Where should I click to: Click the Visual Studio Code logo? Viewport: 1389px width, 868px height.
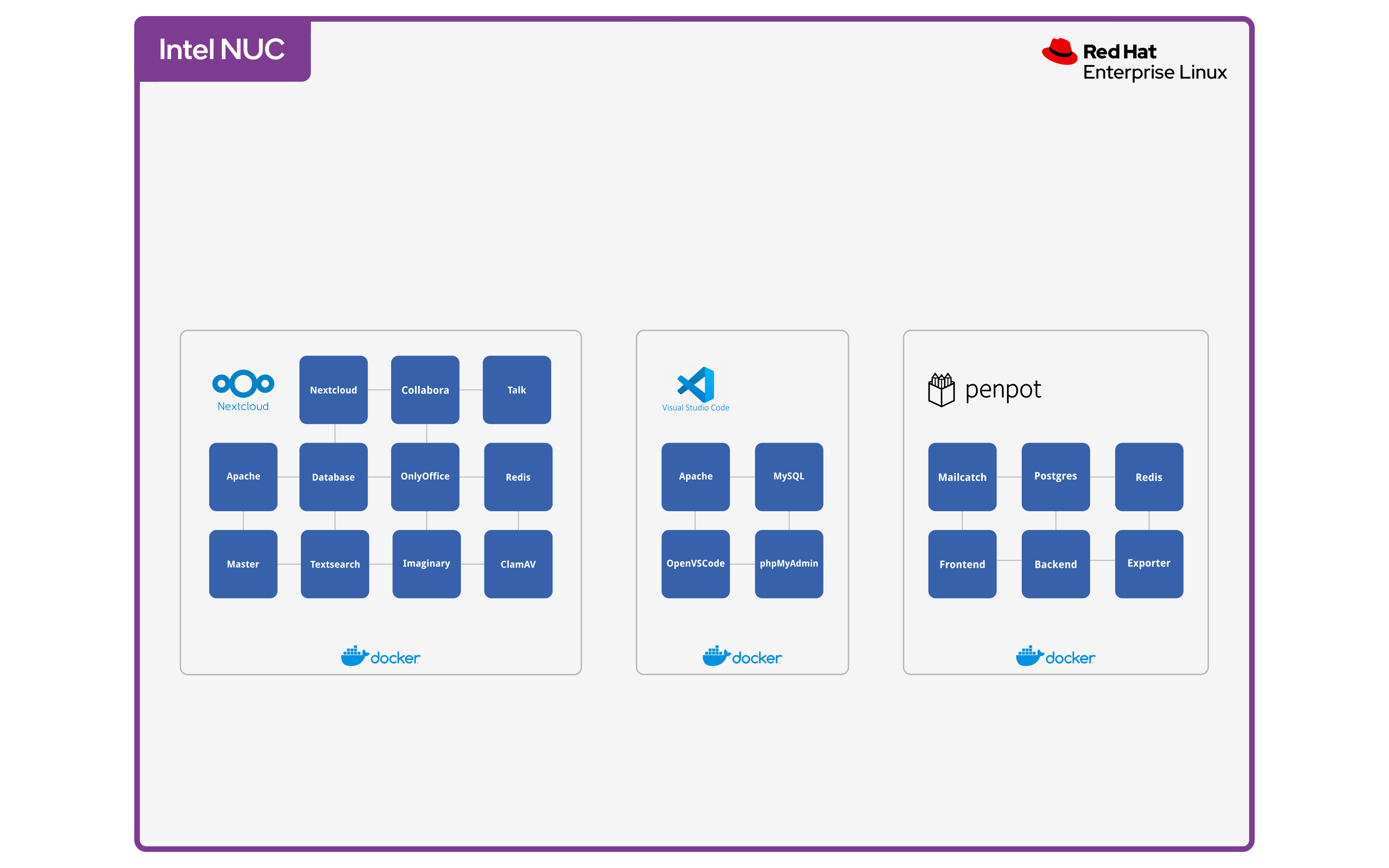click(x=696, y=386)
